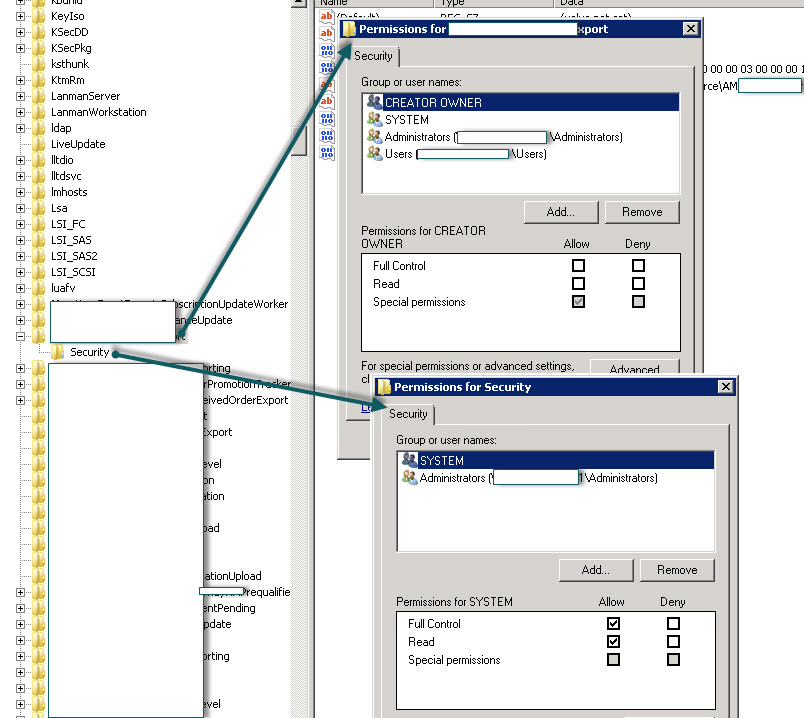Expand the KtmRm registry key
The width and height of the screenshot is (804, 718).
point(20,81)
